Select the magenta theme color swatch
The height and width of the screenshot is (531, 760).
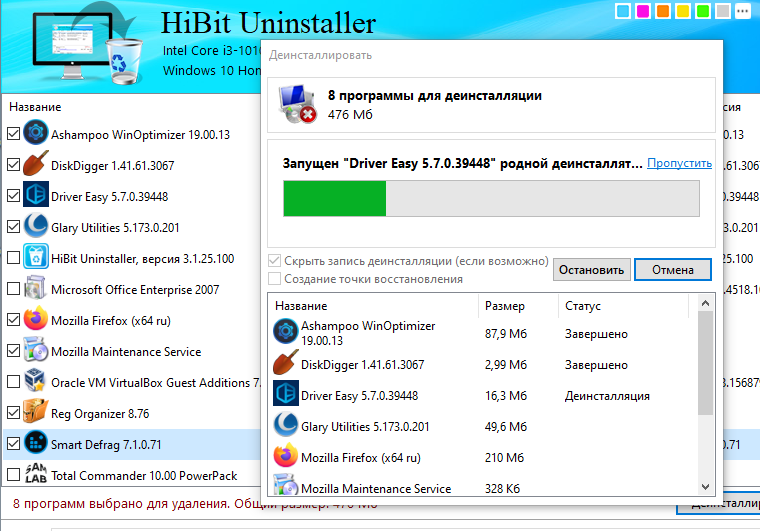pos(643,11)
